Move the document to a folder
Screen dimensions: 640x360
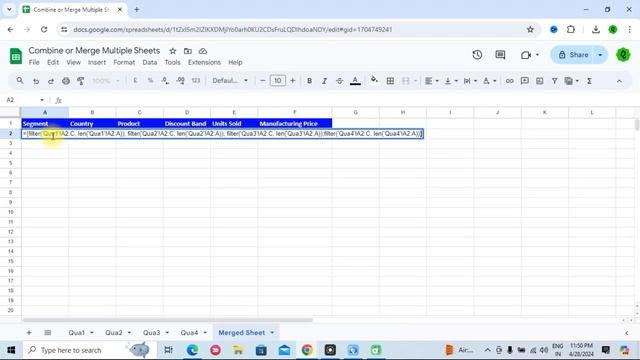coord(188,51)
